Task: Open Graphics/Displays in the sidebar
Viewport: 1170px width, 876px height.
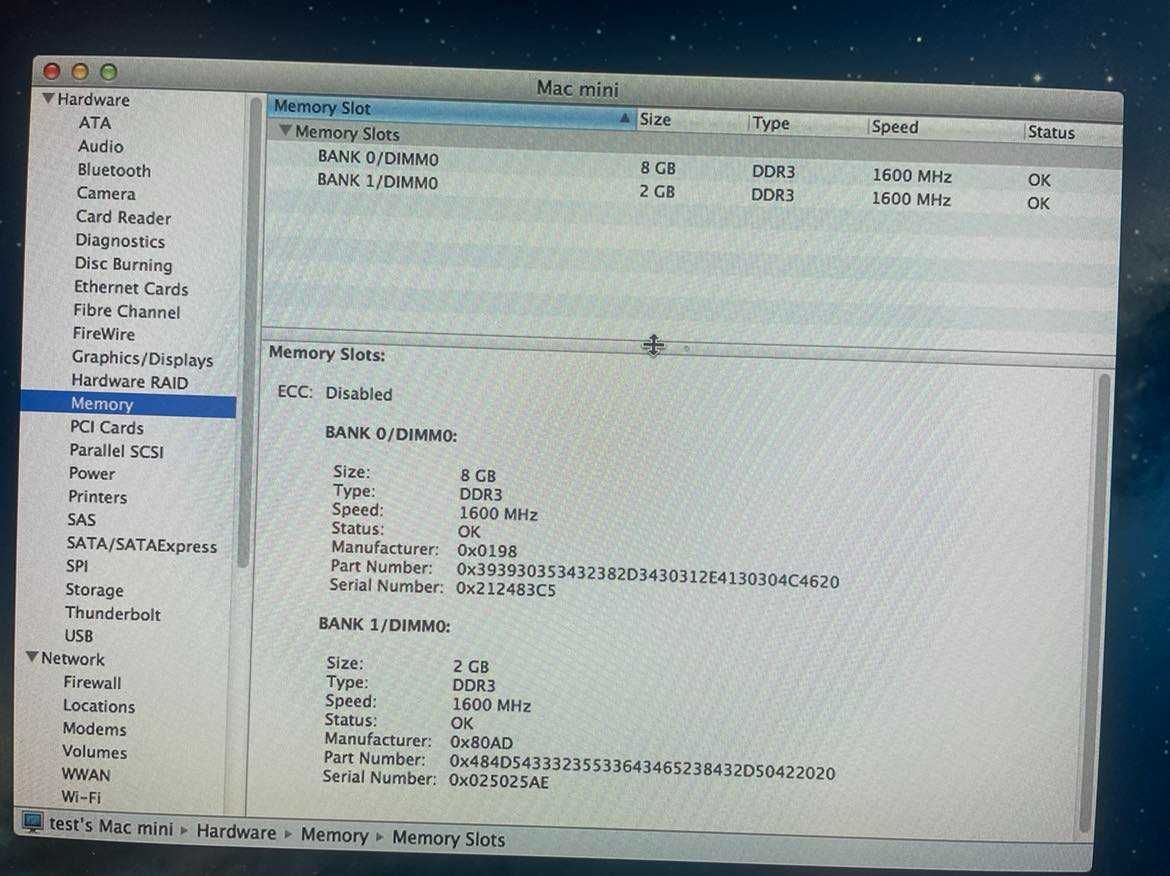Action: click(143, 358)
